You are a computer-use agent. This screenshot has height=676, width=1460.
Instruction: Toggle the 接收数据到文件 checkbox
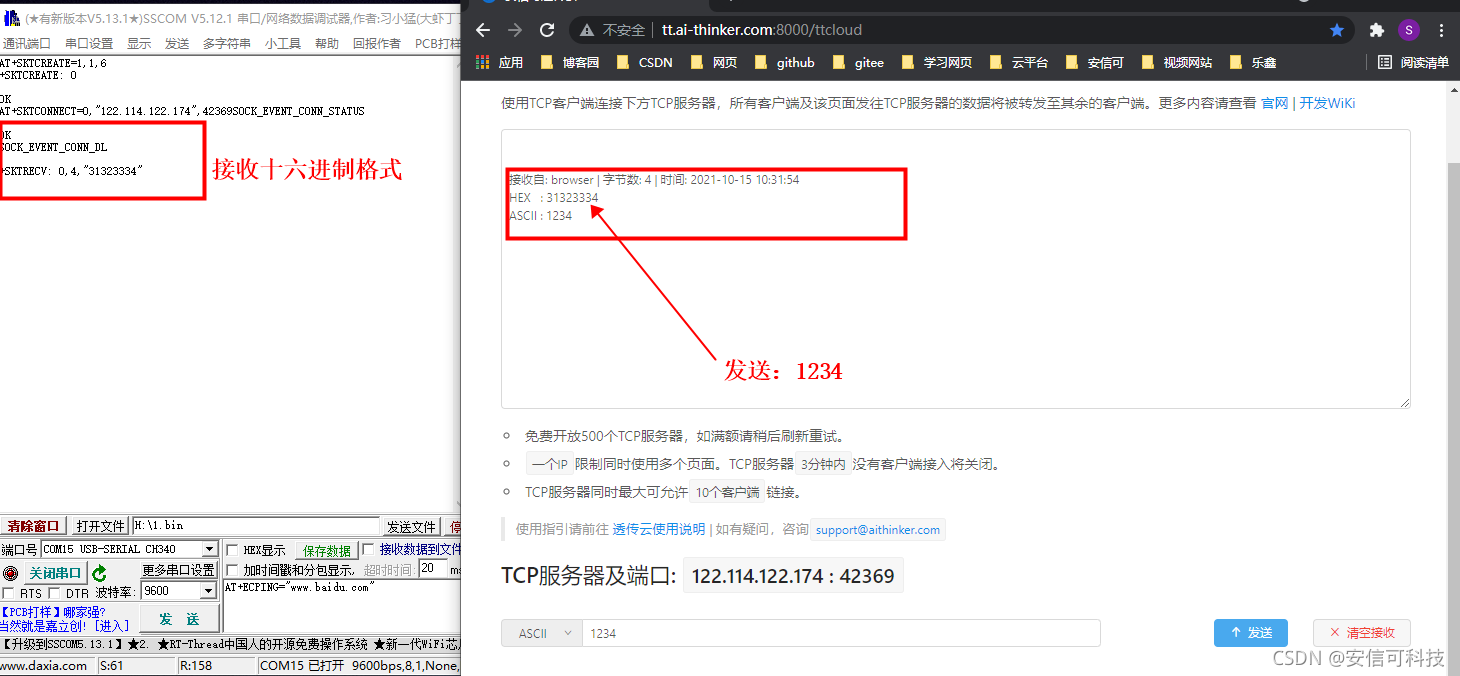[368, 549]
